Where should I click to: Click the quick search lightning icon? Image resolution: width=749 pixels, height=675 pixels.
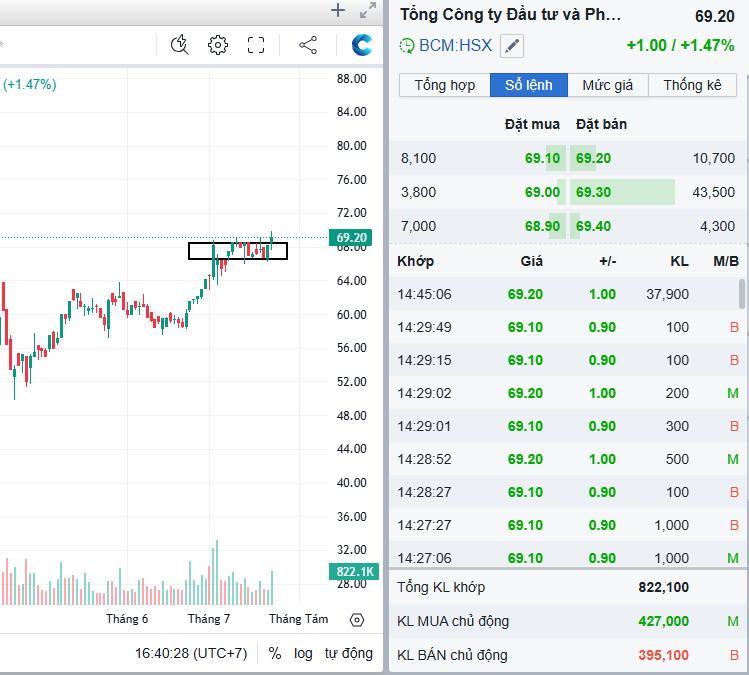[180, 45]
